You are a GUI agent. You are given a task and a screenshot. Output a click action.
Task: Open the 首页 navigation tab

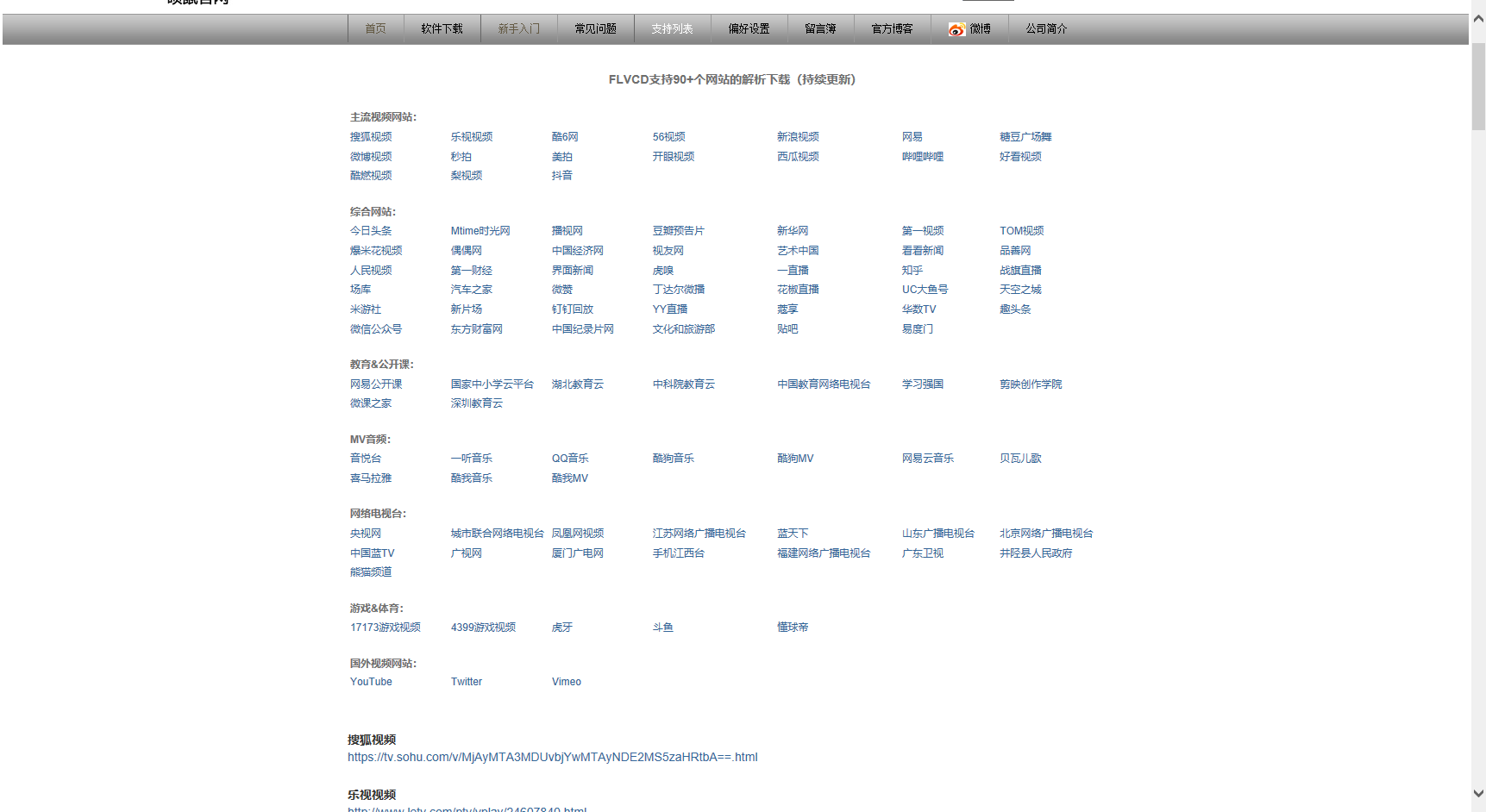[x=376, y=29]
